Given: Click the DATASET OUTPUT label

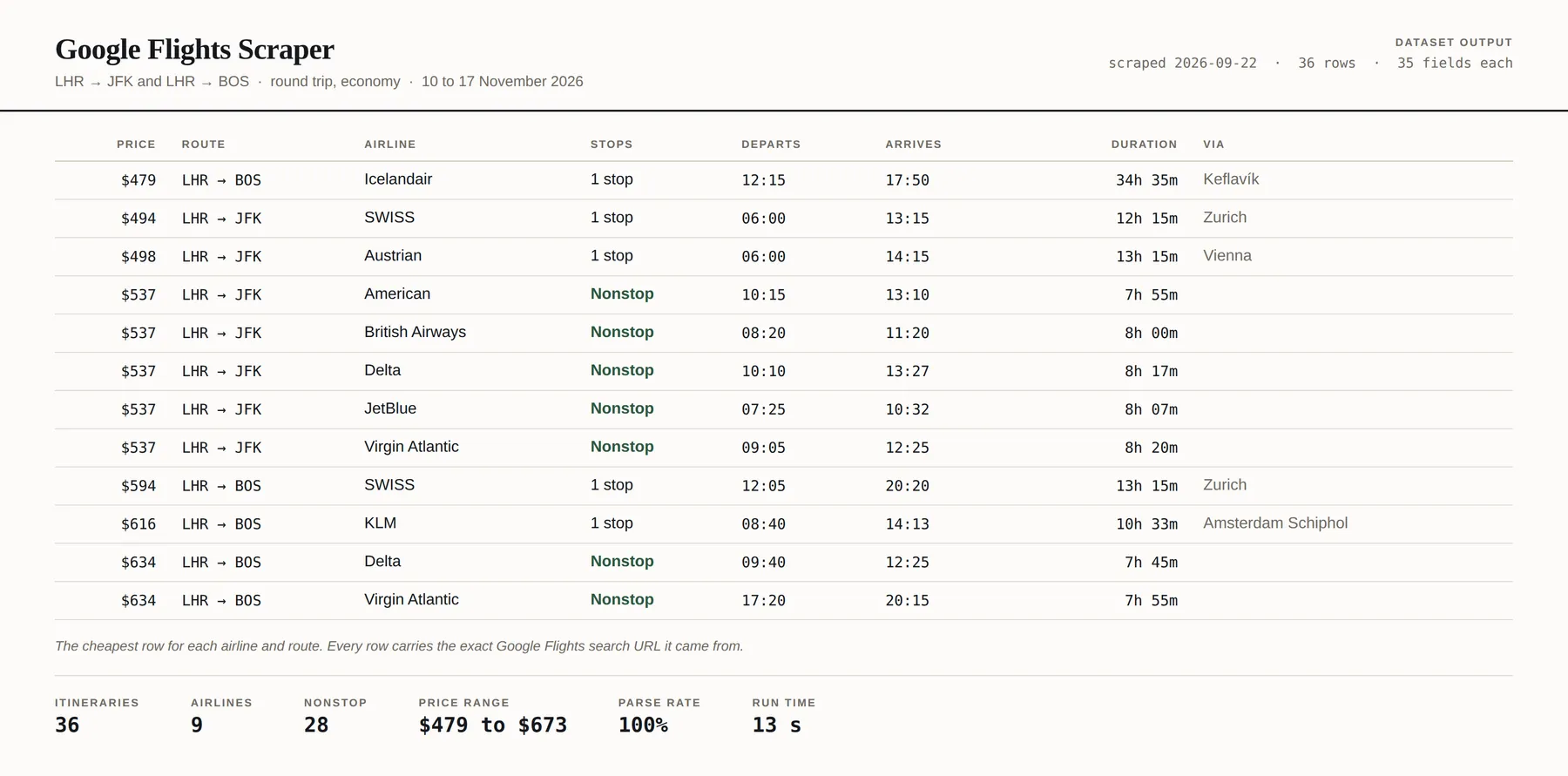Looking at the screenshot, I should [1454, 43].
